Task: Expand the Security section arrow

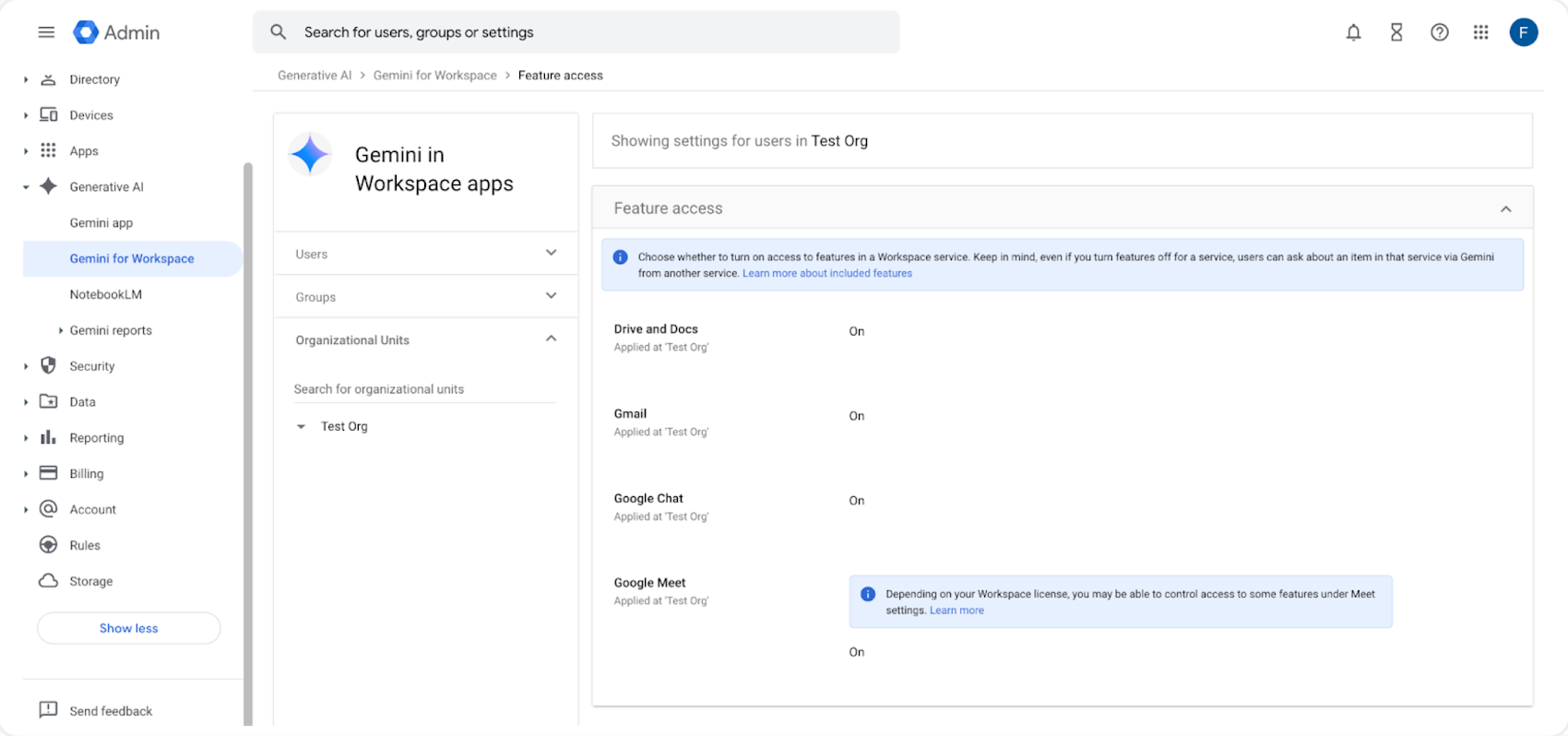Action: [26, 366]
